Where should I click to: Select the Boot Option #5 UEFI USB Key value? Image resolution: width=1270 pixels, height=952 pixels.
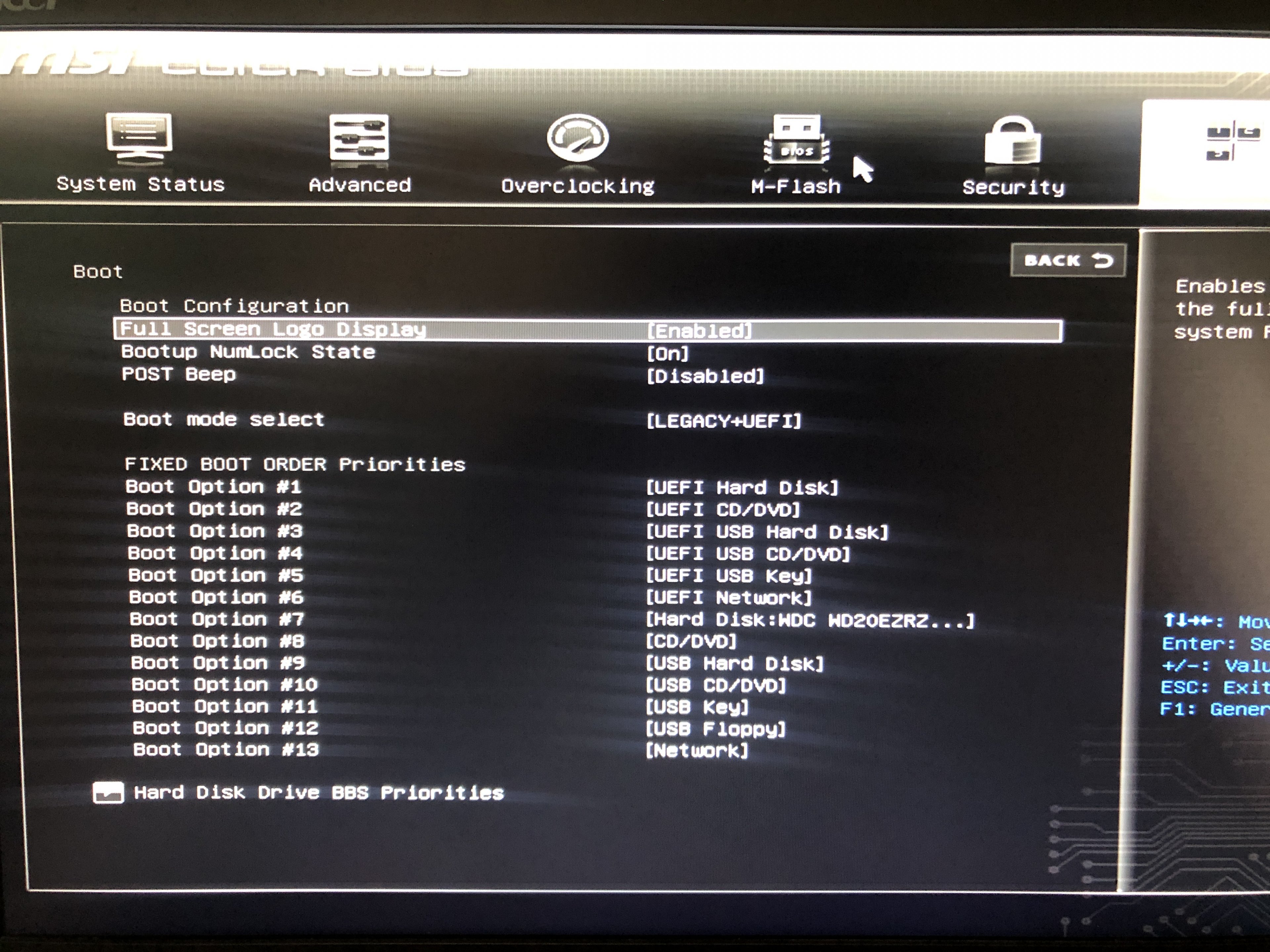coord(729,576)
